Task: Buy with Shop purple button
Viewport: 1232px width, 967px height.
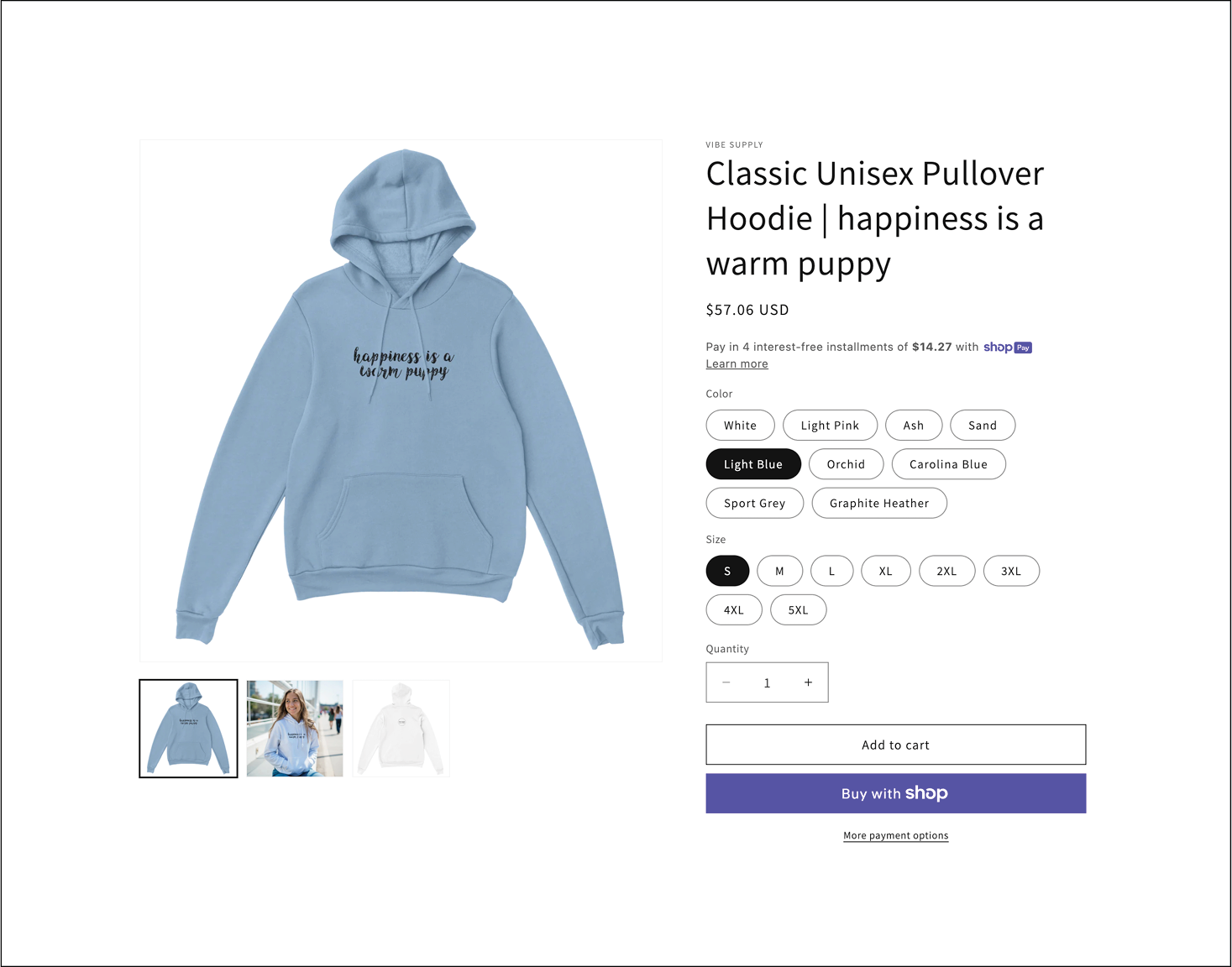Action: click(895, 793)
